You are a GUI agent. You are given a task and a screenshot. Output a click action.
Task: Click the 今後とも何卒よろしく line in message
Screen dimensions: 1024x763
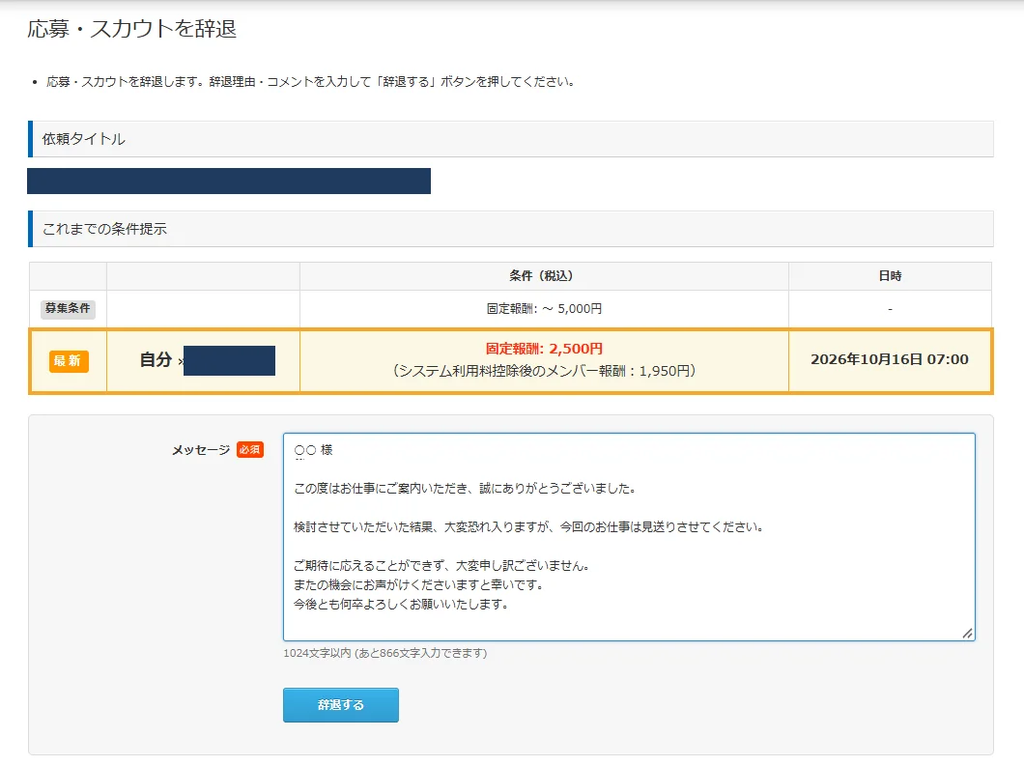(400, 604)
